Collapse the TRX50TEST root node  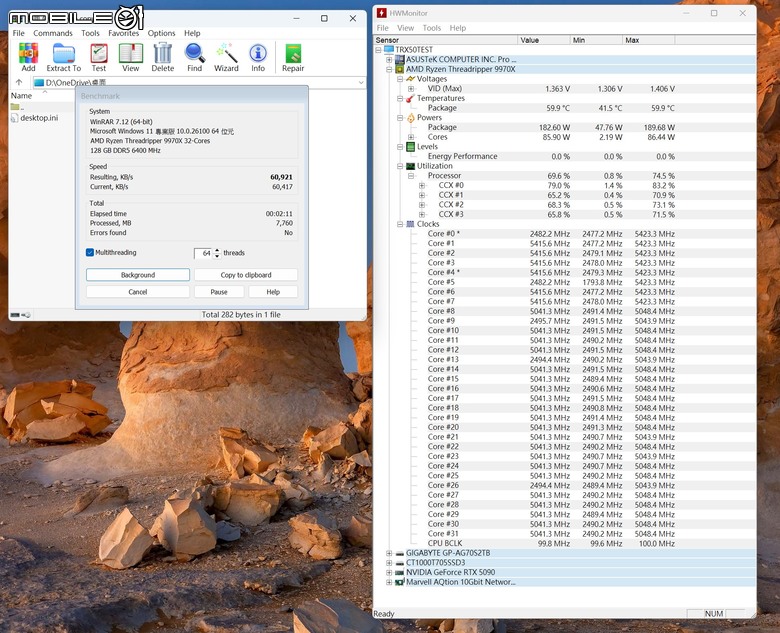[x=378, y=50]
